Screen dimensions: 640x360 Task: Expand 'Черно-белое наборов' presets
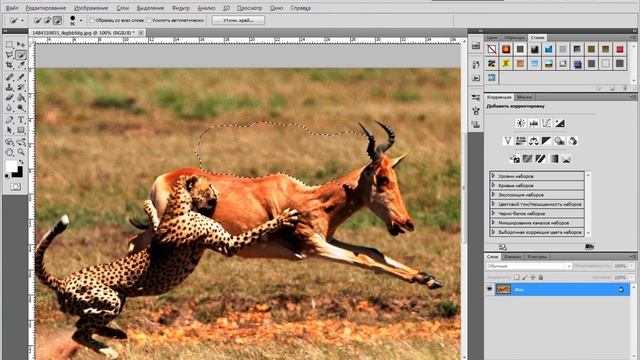(493, 213)
